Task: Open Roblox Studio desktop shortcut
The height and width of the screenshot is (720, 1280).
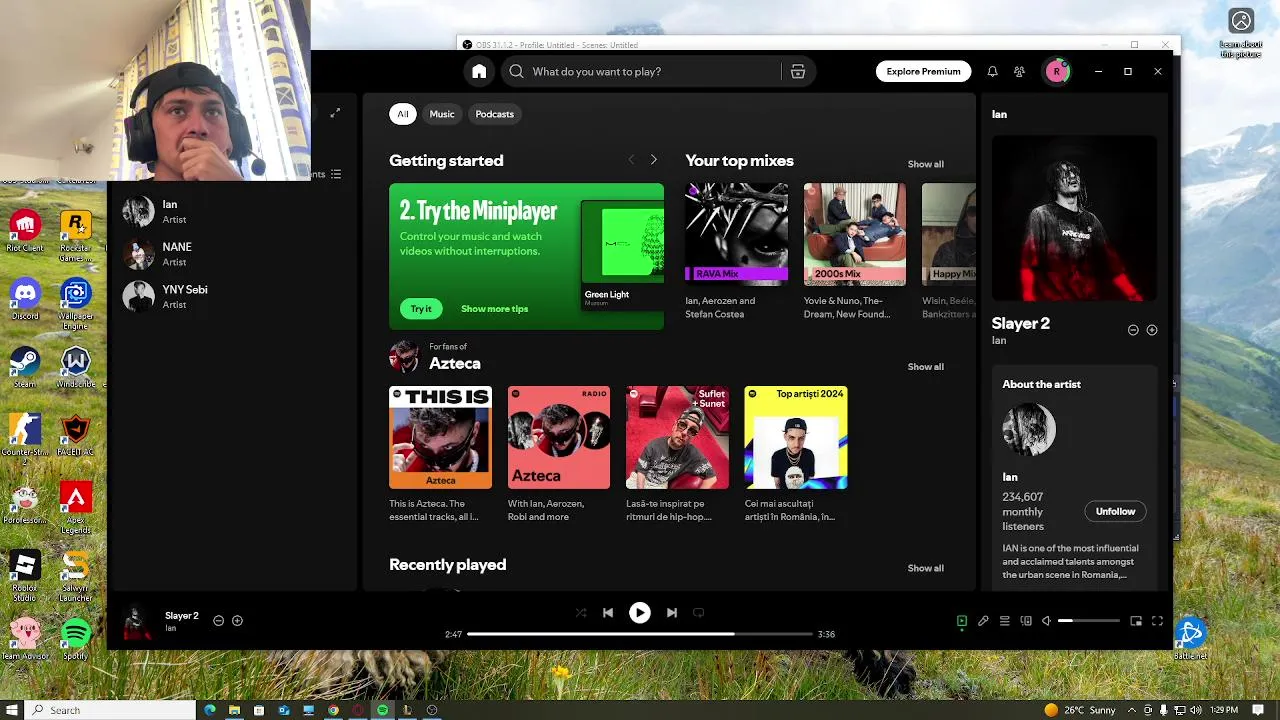Action: pos(25,576)
